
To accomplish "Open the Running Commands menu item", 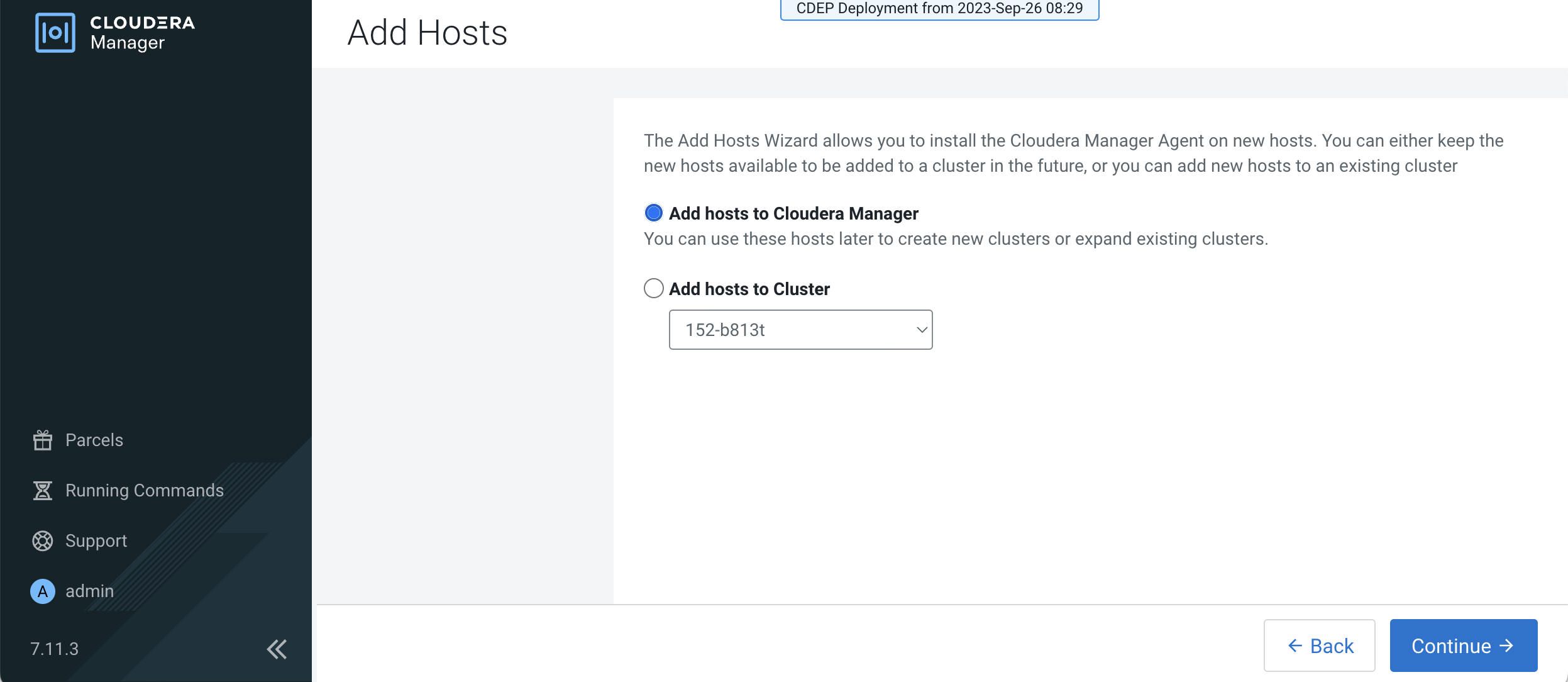I will [x=145, y=491].
